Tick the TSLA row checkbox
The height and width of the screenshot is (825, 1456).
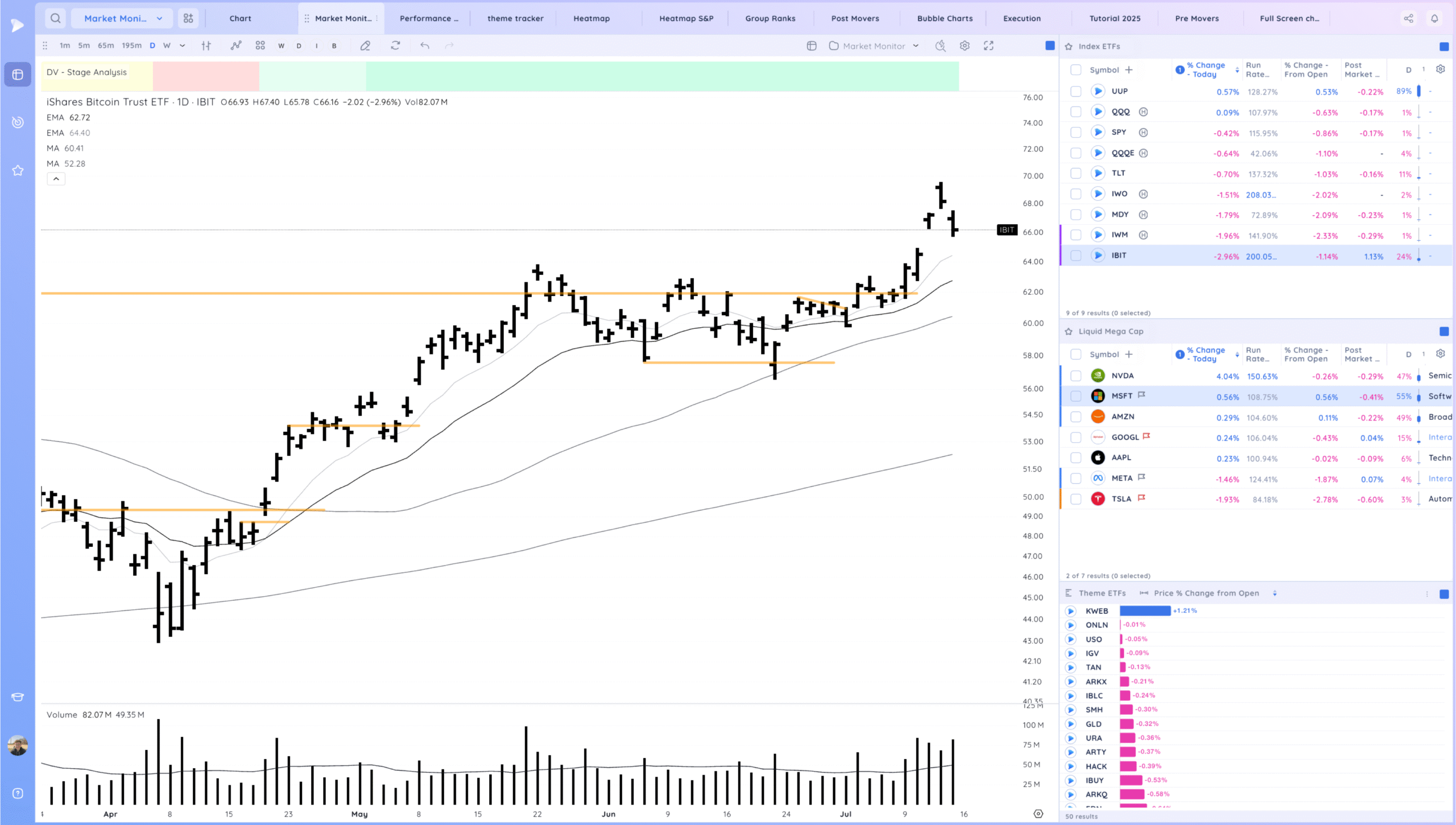pyautogui.click(x=1076, y=499)
